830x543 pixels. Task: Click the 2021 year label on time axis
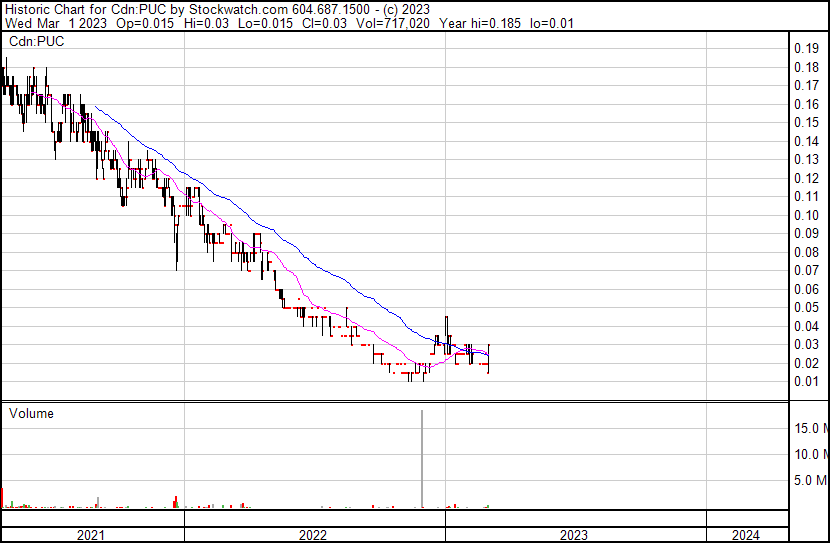[x=91, y=535]
